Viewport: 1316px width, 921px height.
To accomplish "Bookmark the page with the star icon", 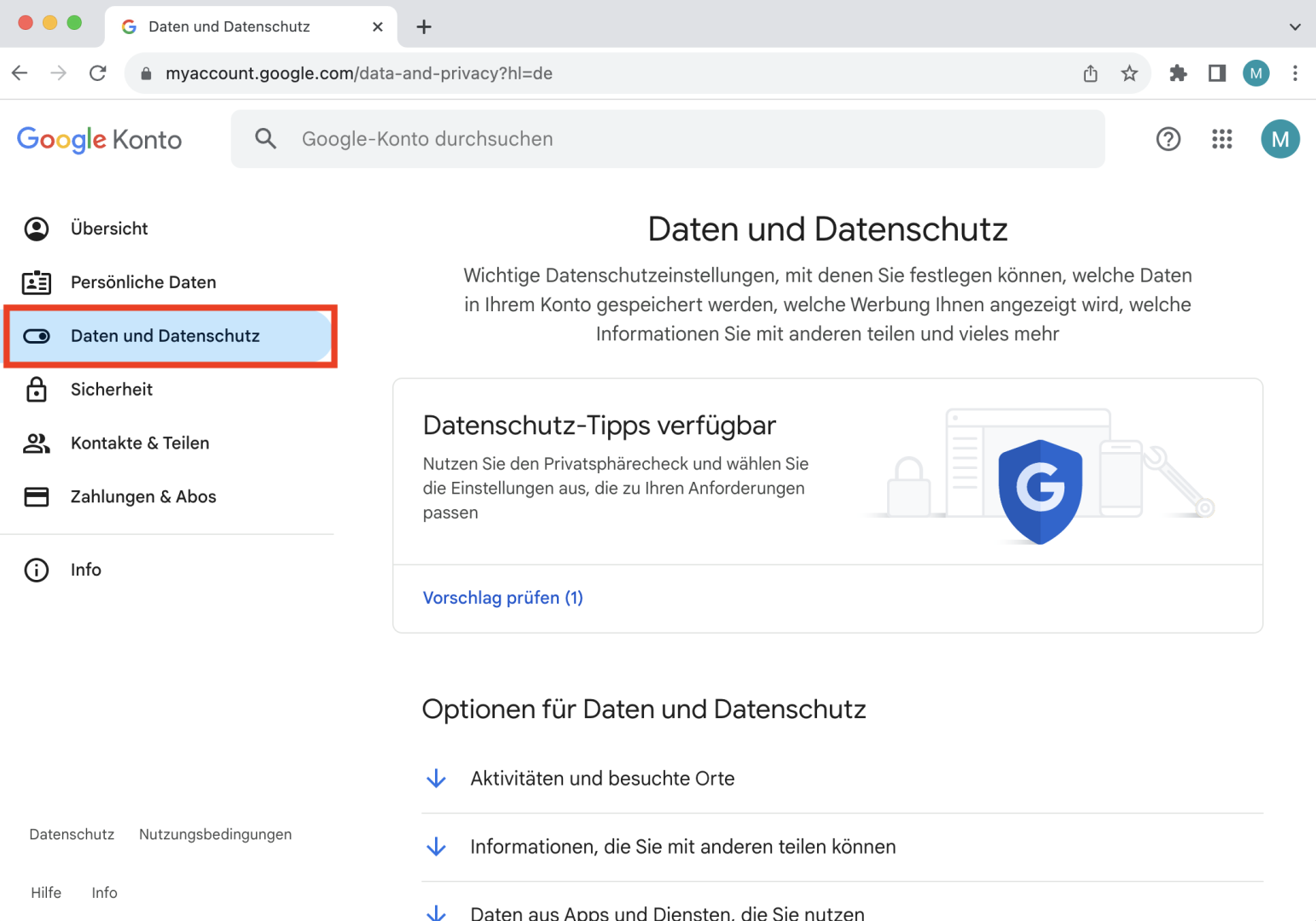I will coord(1129,73).
